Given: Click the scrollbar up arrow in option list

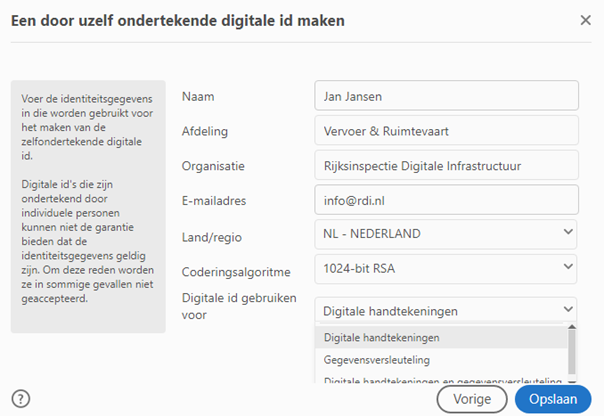Looking at the screenshot, I should (x=572, y=327).
